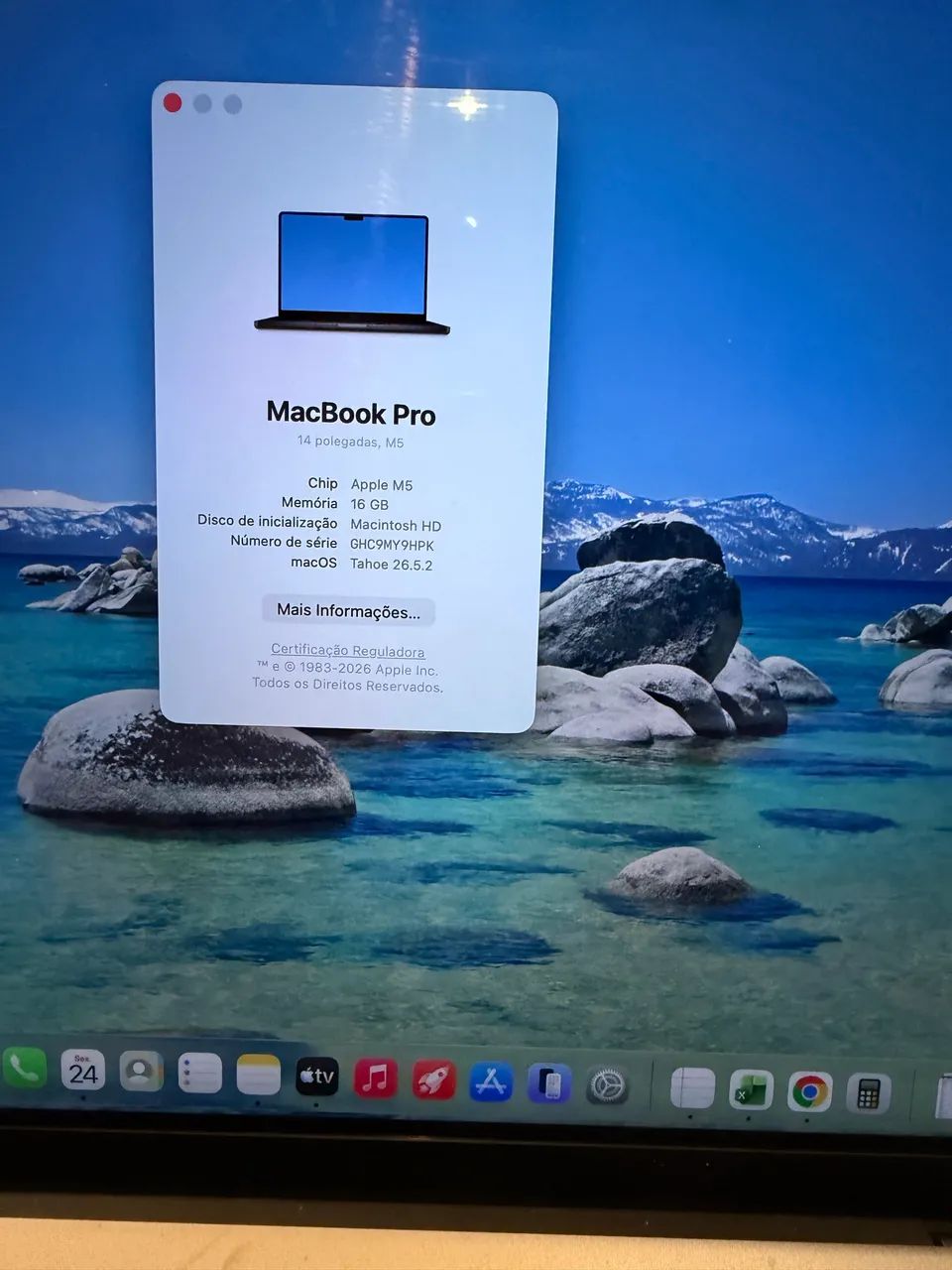Open the App Store icon
Viewport: 952px width, 1270px height.
(491, 1081)
